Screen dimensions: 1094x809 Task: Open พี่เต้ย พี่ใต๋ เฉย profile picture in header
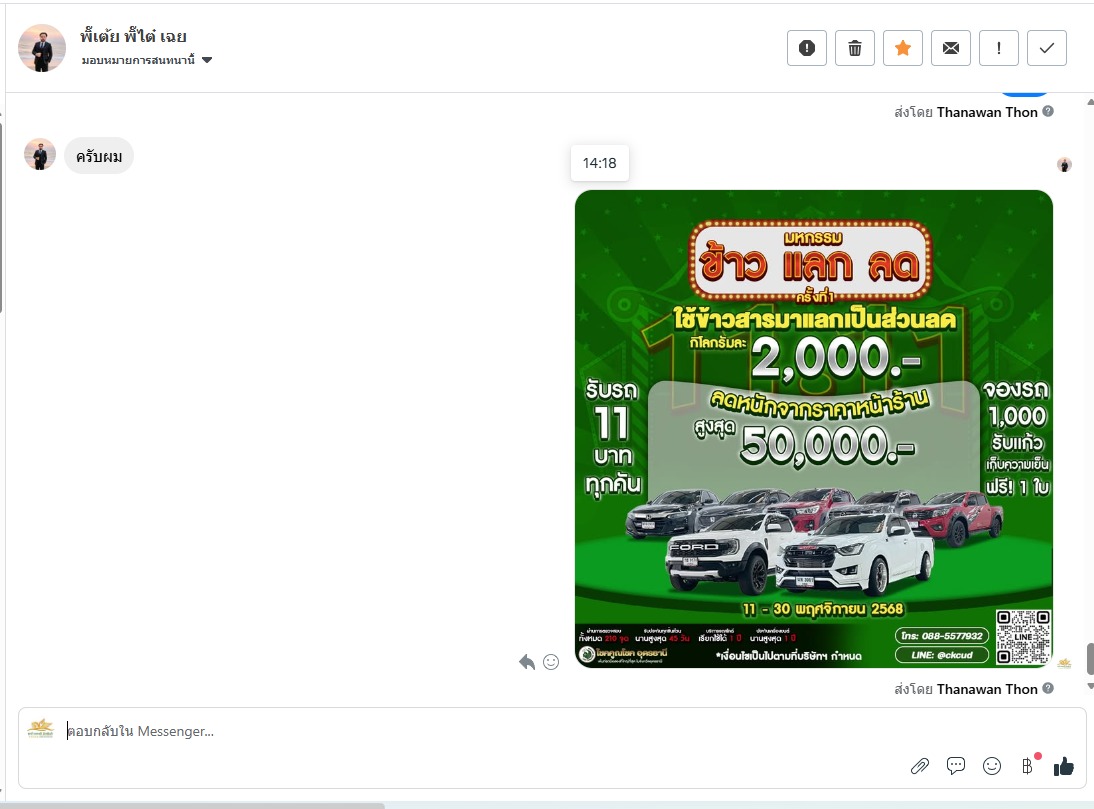pyautogui.click(x=42, y=48)
